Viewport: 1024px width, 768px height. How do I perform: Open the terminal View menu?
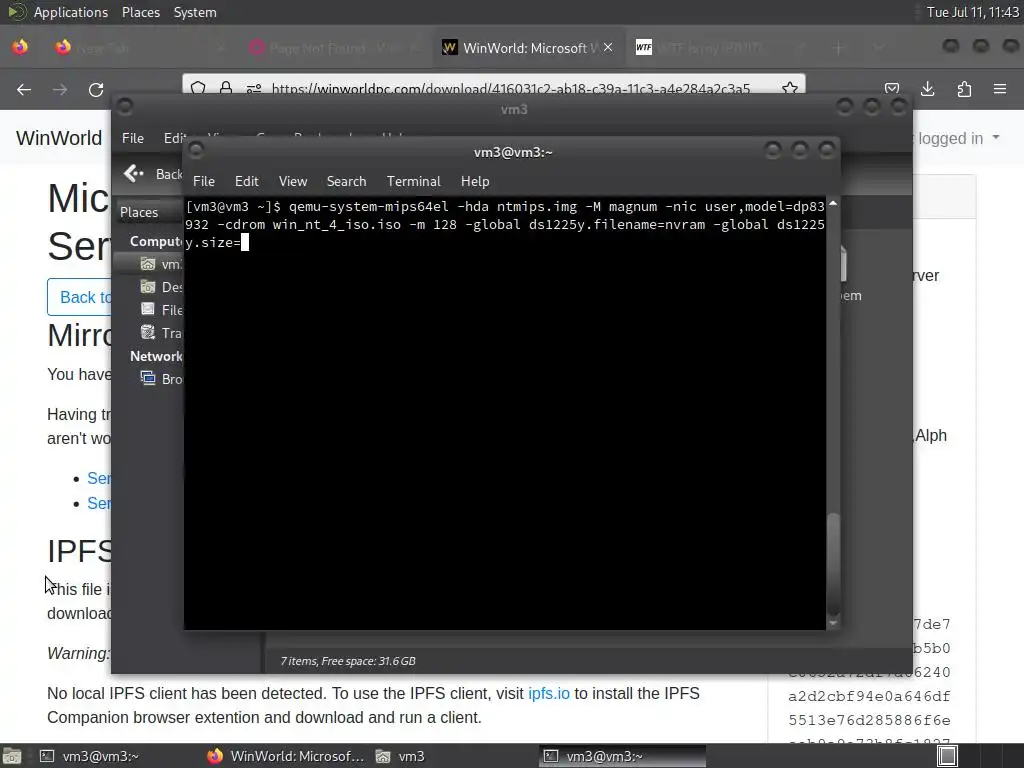click(293, 182)
